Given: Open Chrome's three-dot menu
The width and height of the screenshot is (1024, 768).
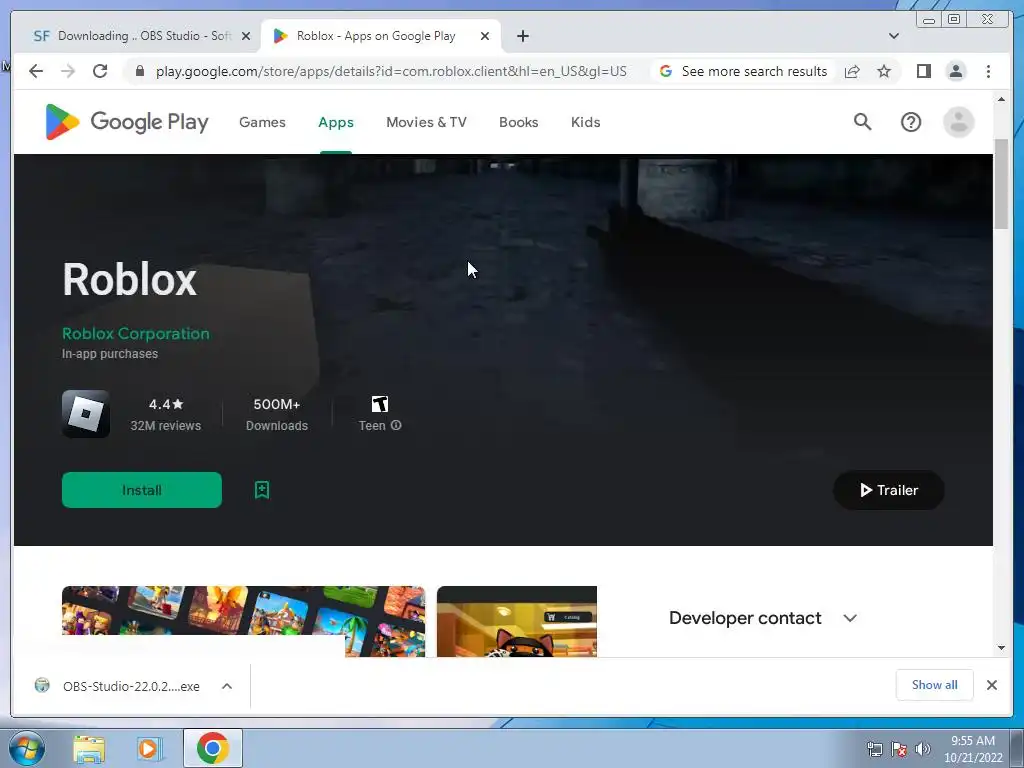Looking at the screenshot, I should click(988, 71).
